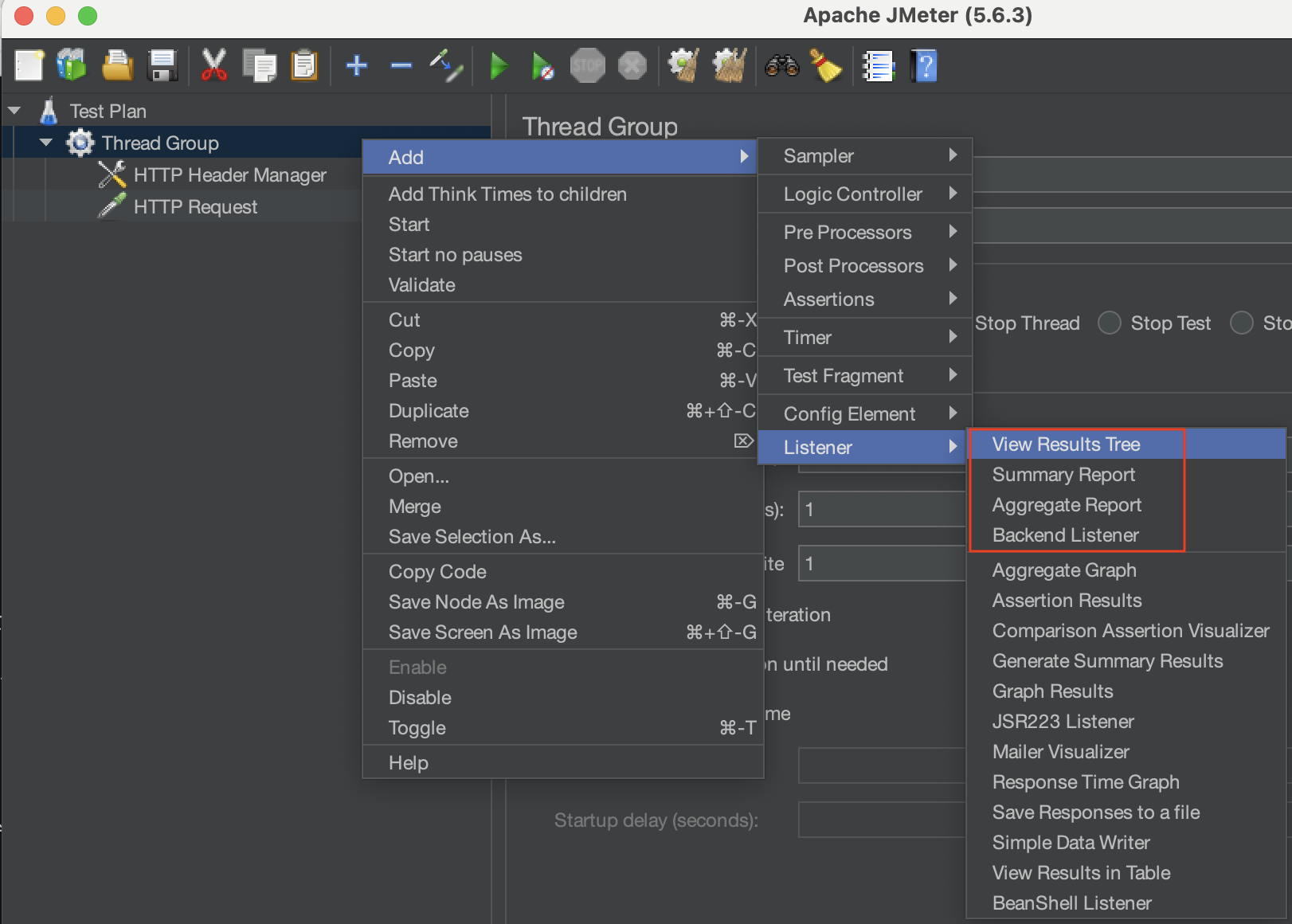Expand the Config Element submenu

point(865,414)
